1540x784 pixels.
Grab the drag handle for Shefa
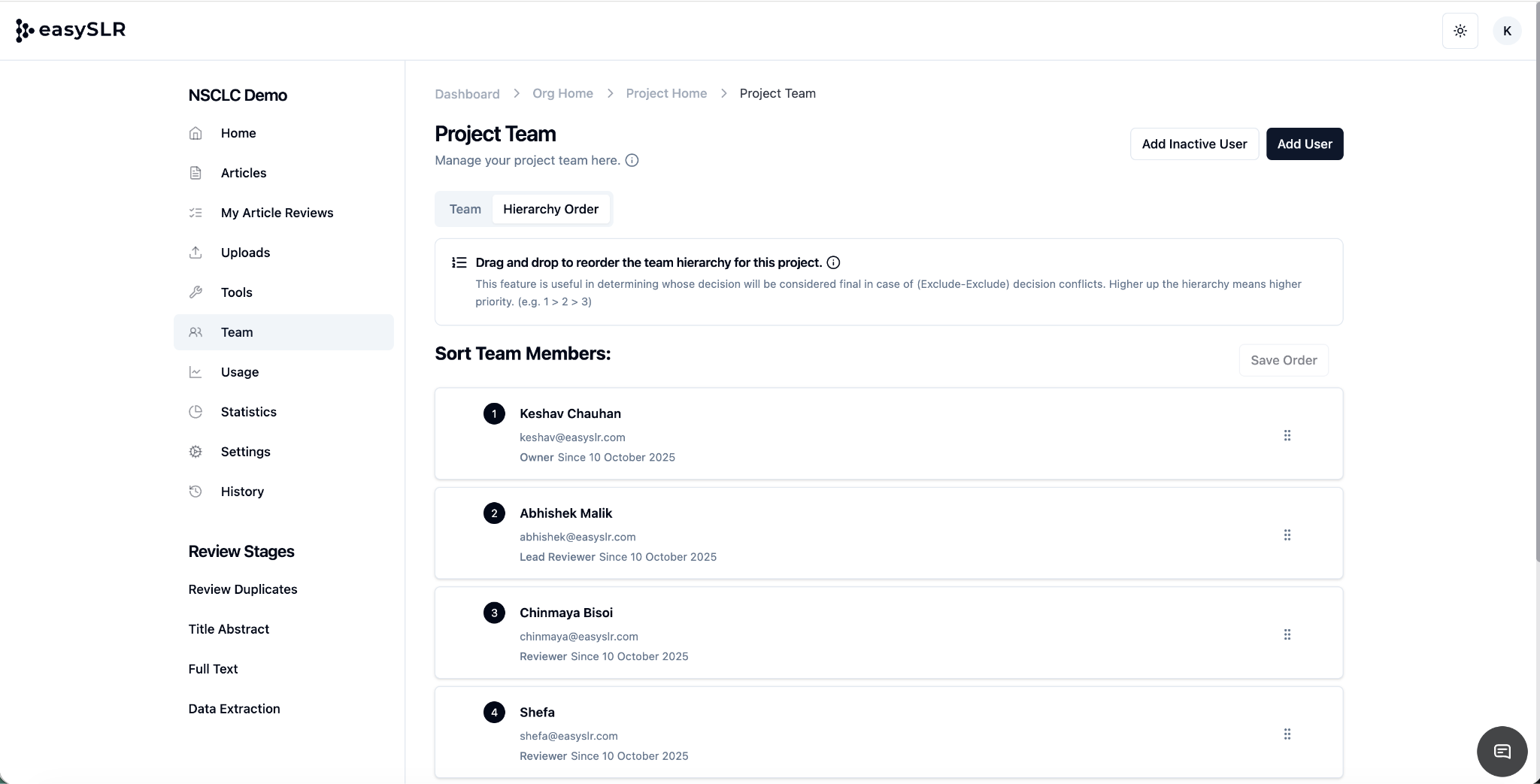tap(1287, 734)
